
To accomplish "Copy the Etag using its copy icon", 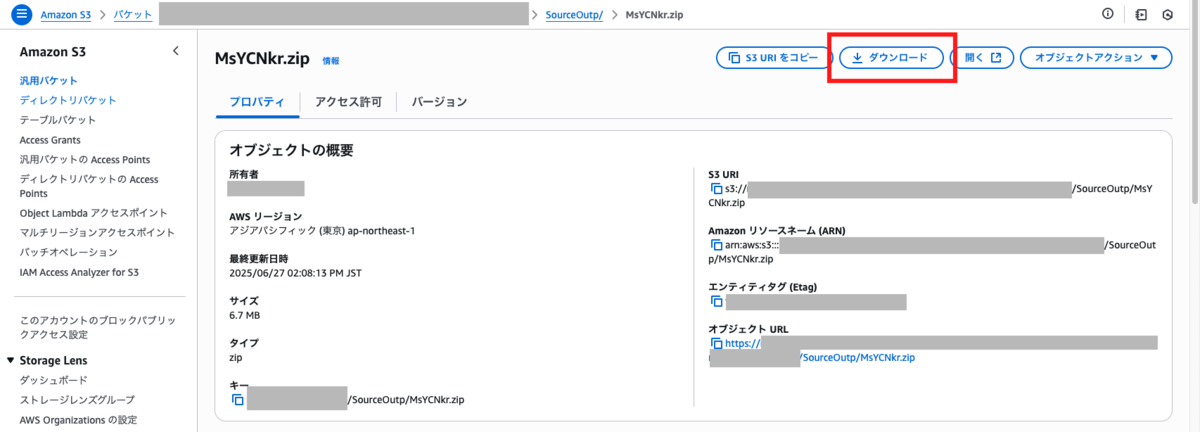I will (x=716, y=301).
